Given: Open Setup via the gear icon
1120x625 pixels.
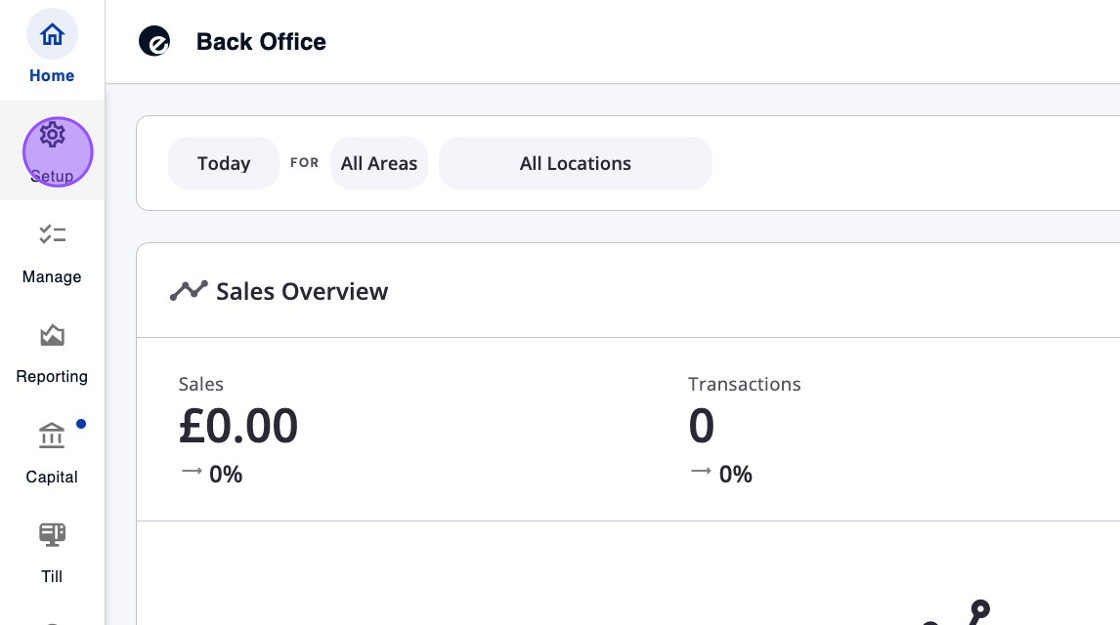Looking at the screenshot, I should [53, 135].
